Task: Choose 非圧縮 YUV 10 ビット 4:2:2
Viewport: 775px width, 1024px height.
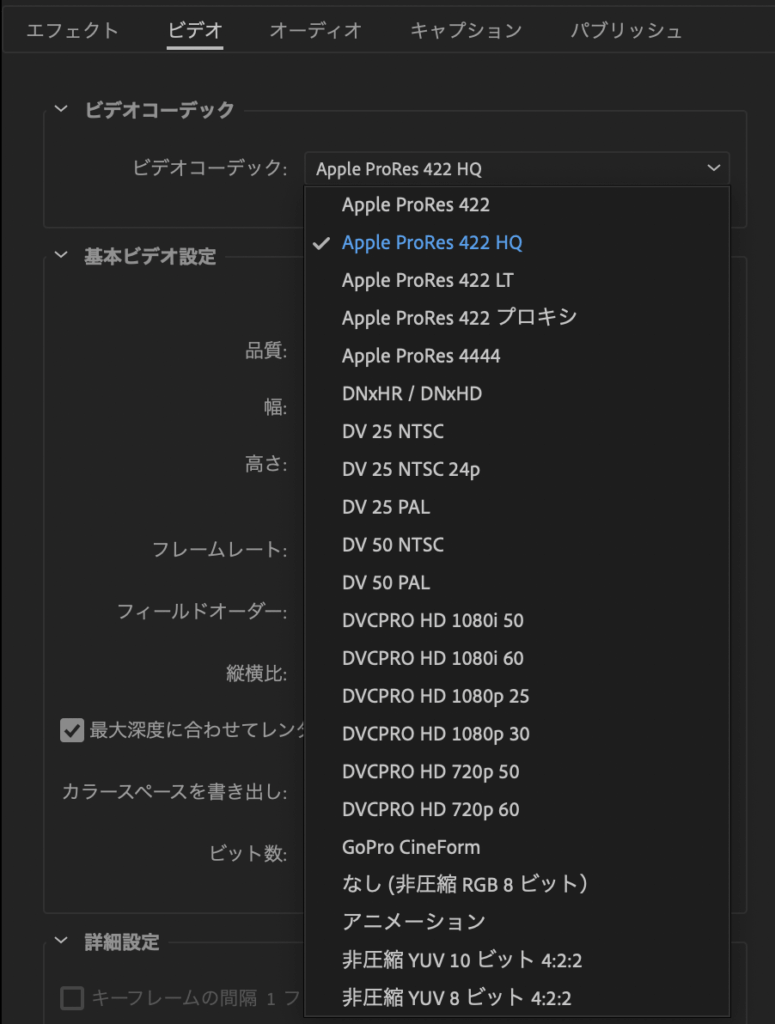Action: pos(517,961)
